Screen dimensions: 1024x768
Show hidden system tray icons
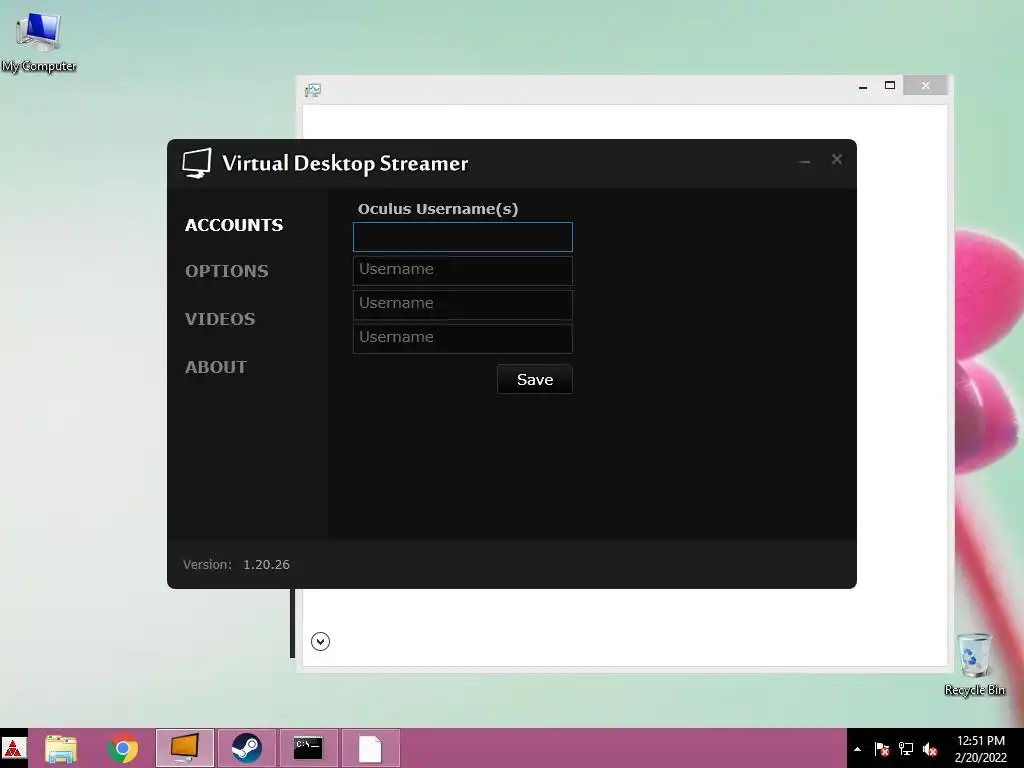tap(857, 749)
